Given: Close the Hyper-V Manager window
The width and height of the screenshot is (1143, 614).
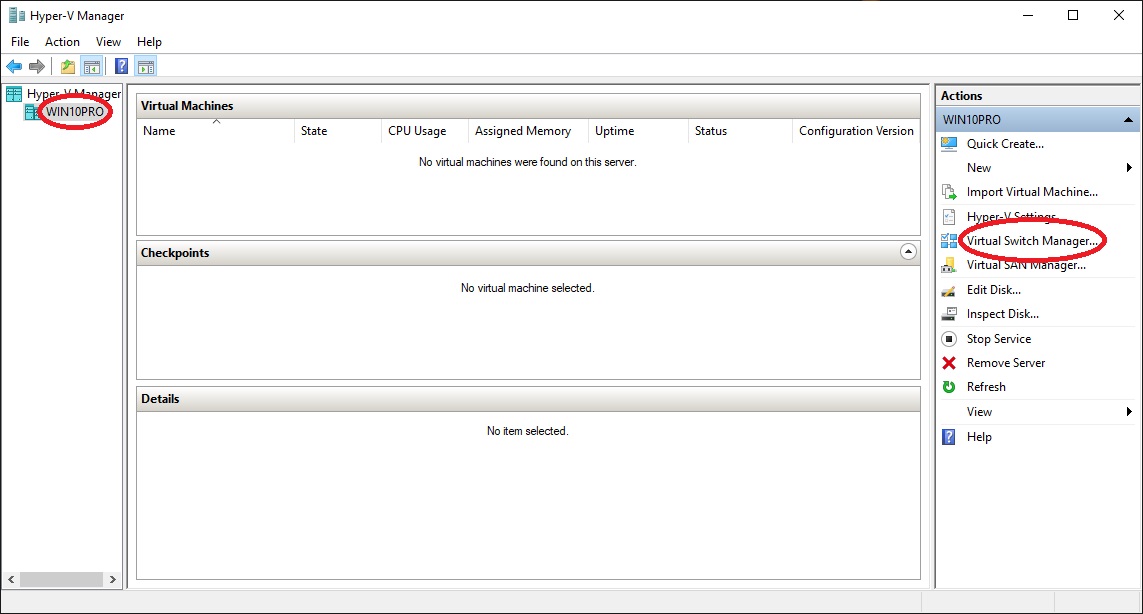Looking at the screenshot, I should [x=1119, y=15].
